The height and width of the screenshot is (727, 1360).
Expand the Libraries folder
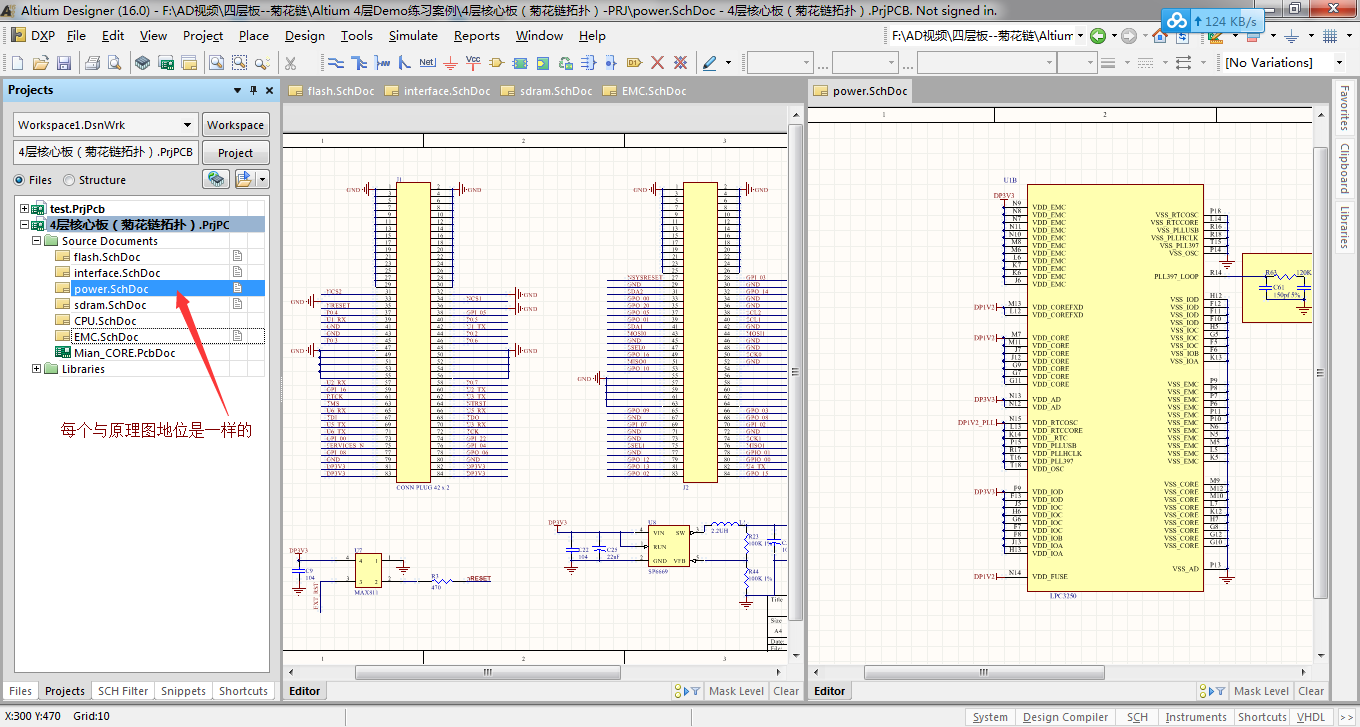pos(37,369)
